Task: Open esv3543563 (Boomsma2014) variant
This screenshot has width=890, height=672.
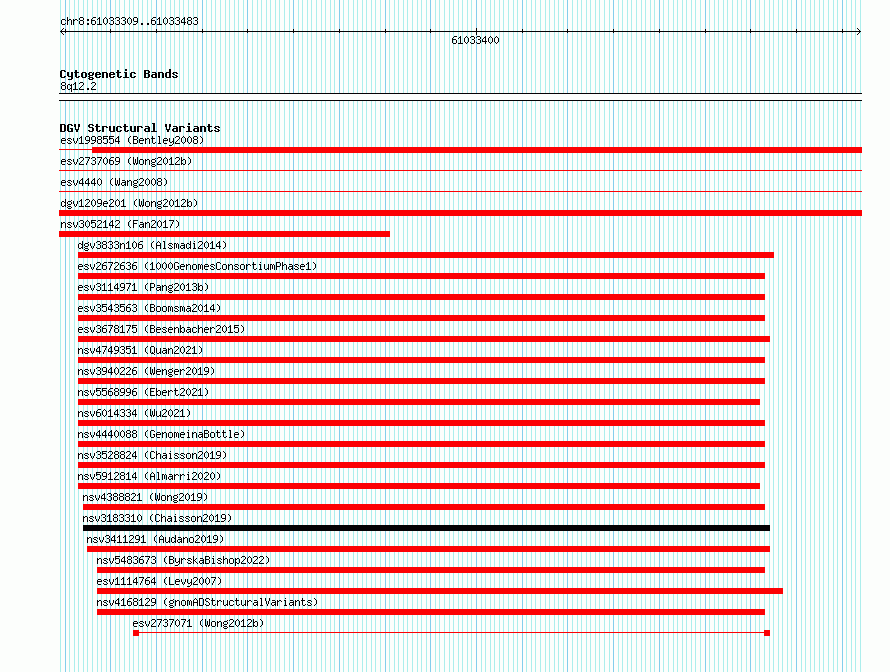Action: 149,308
